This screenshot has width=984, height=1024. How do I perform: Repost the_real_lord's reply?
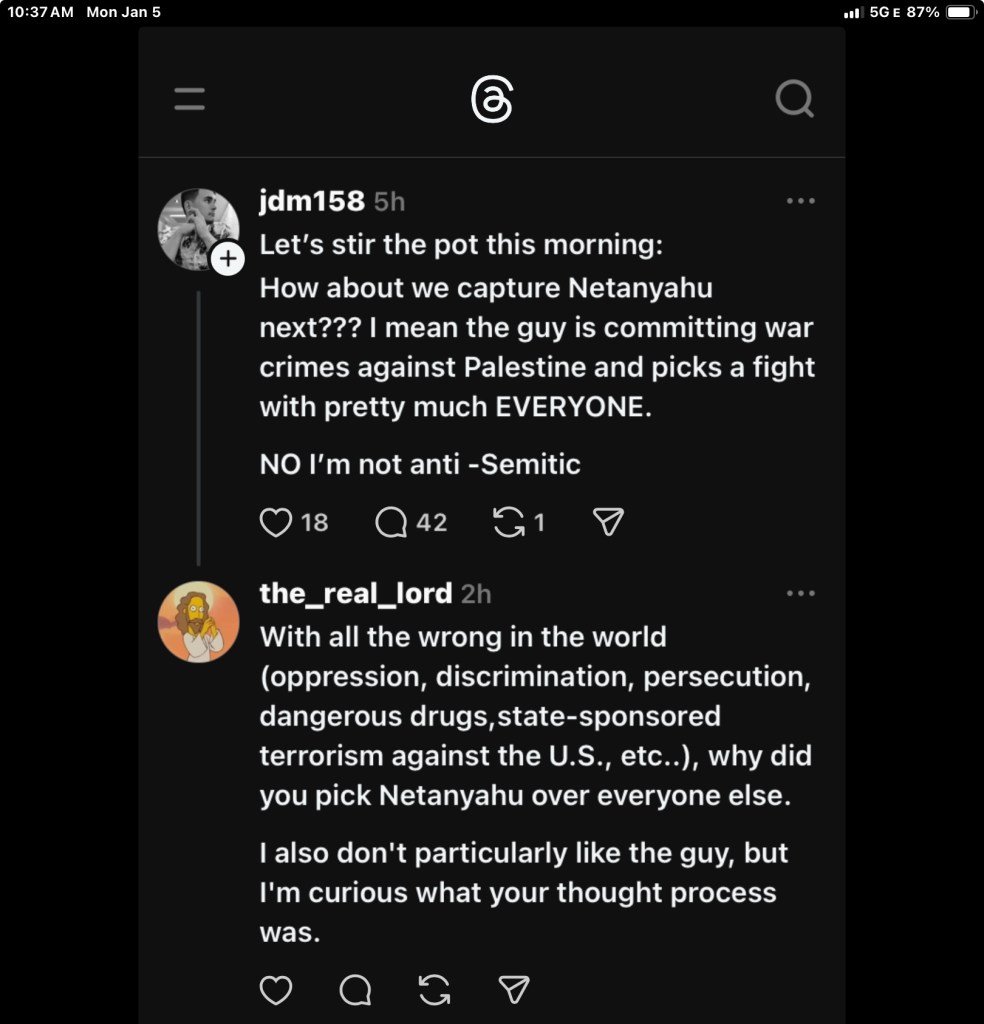(x=434, y=990)
